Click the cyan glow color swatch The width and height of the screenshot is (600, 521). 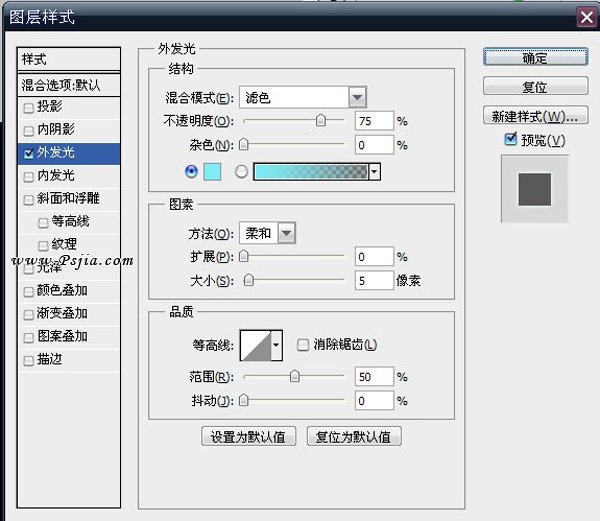(212, 172)
